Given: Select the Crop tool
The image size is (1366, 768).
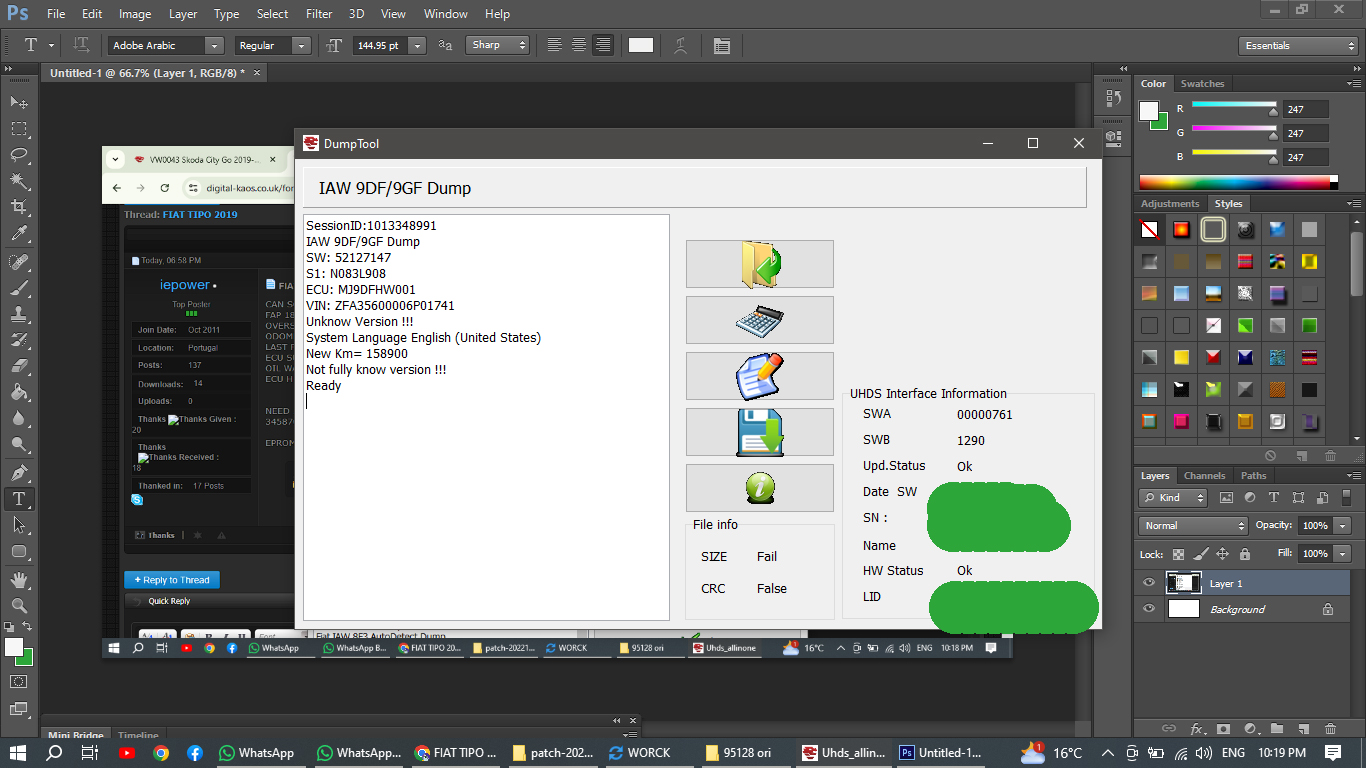Looking at the screenshot, I should [x=18, y=206].
